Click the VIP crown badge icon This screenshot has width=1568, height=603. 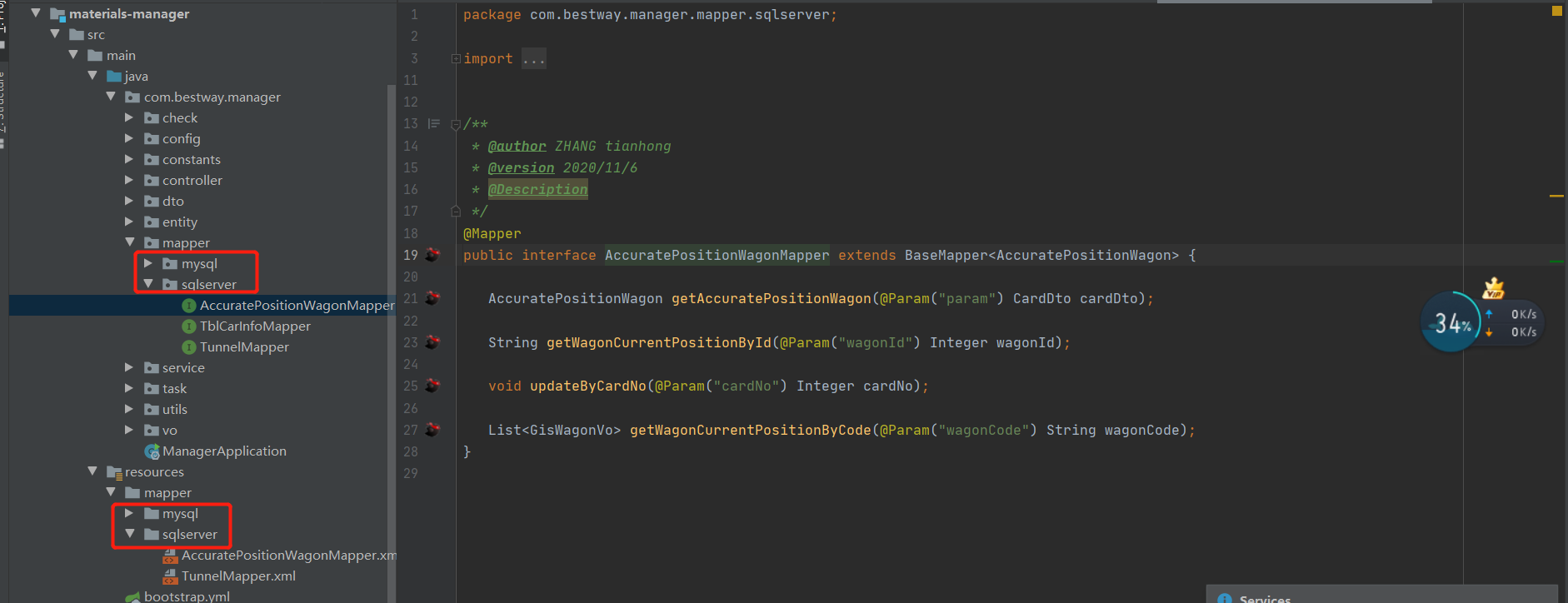[1493, 288]
